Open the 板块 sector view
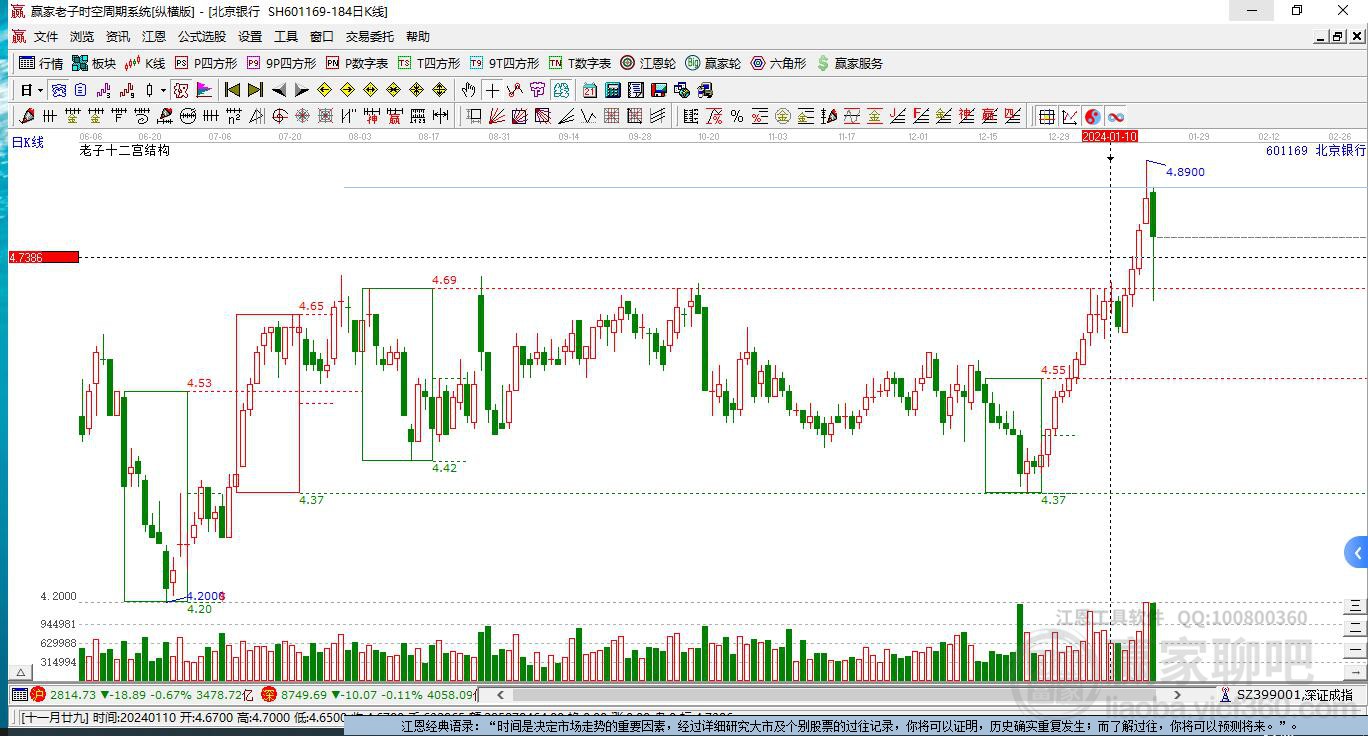The height and width of the screenshot is (736, 1368). pos(94,63)
